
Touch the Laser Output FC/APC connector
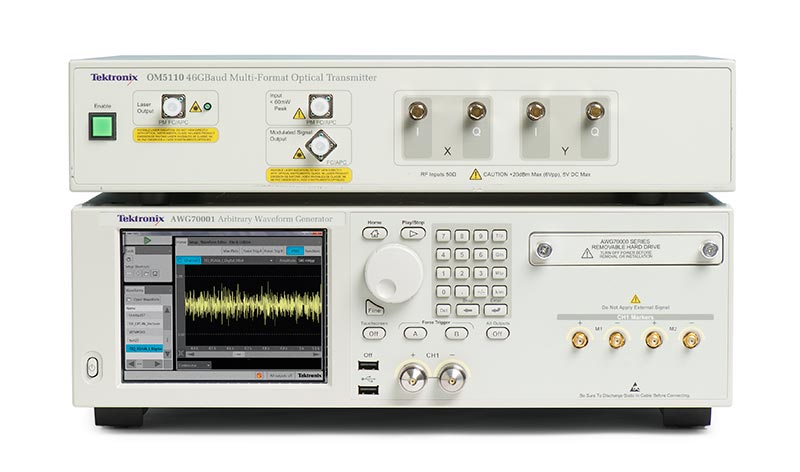pos(173,106)
